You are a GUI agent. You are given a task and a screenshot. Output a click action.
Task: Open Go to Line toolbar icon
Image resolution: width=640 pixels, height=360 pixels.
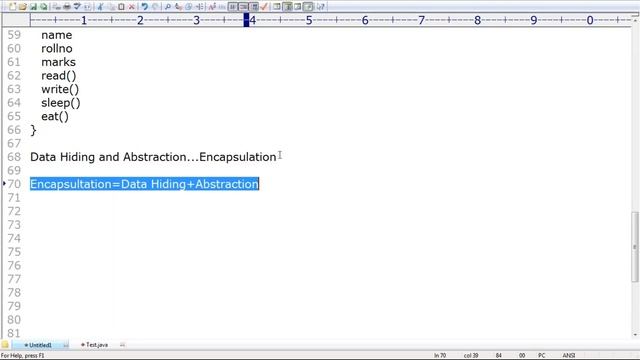(199, 7)
